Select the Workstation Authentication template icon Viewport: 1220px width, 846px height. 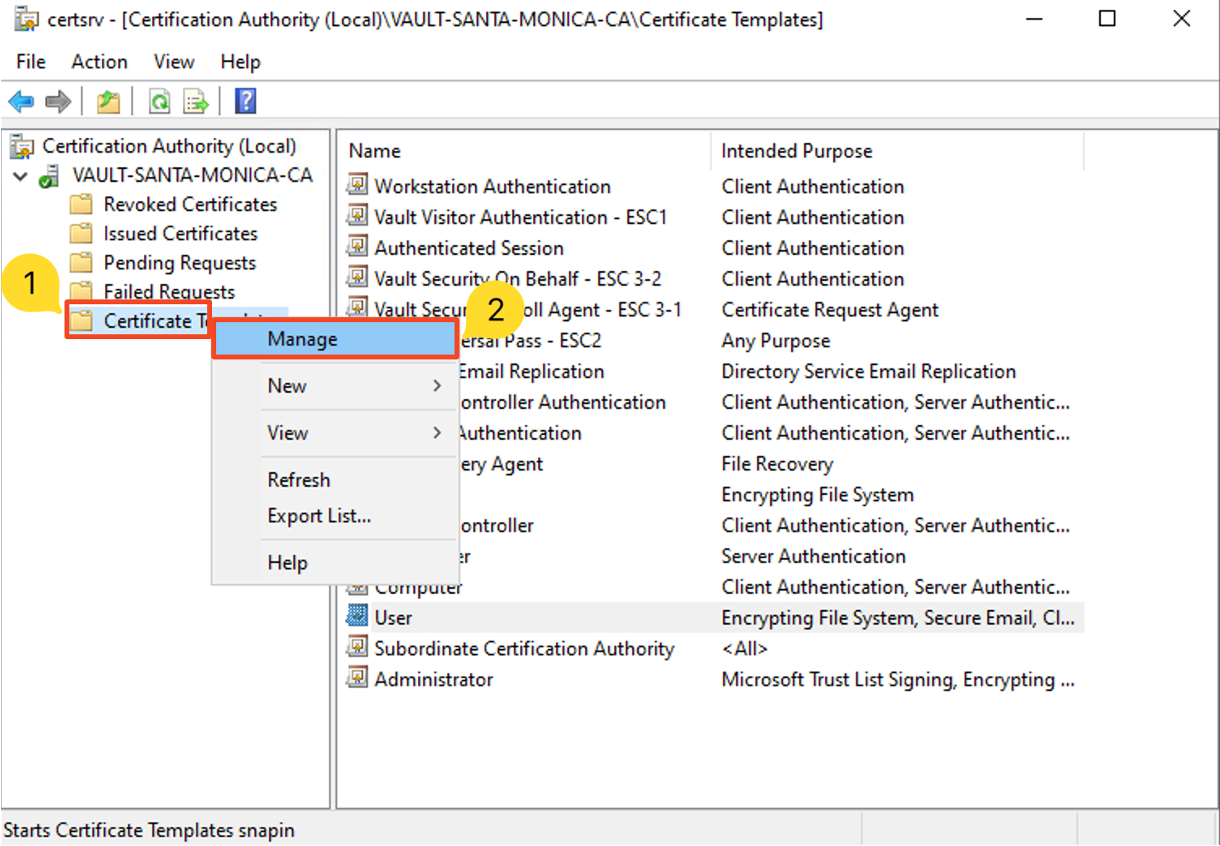[x=357, y=186]
